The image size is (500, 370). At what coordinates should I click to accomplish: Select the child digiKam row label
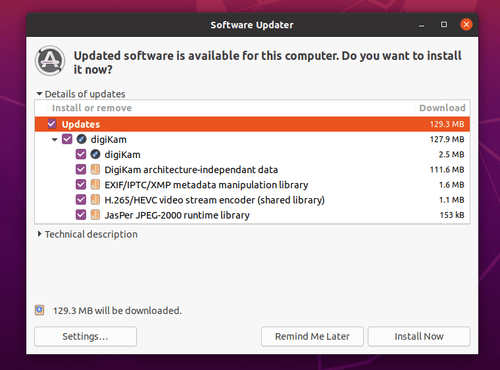pos(123,155)
